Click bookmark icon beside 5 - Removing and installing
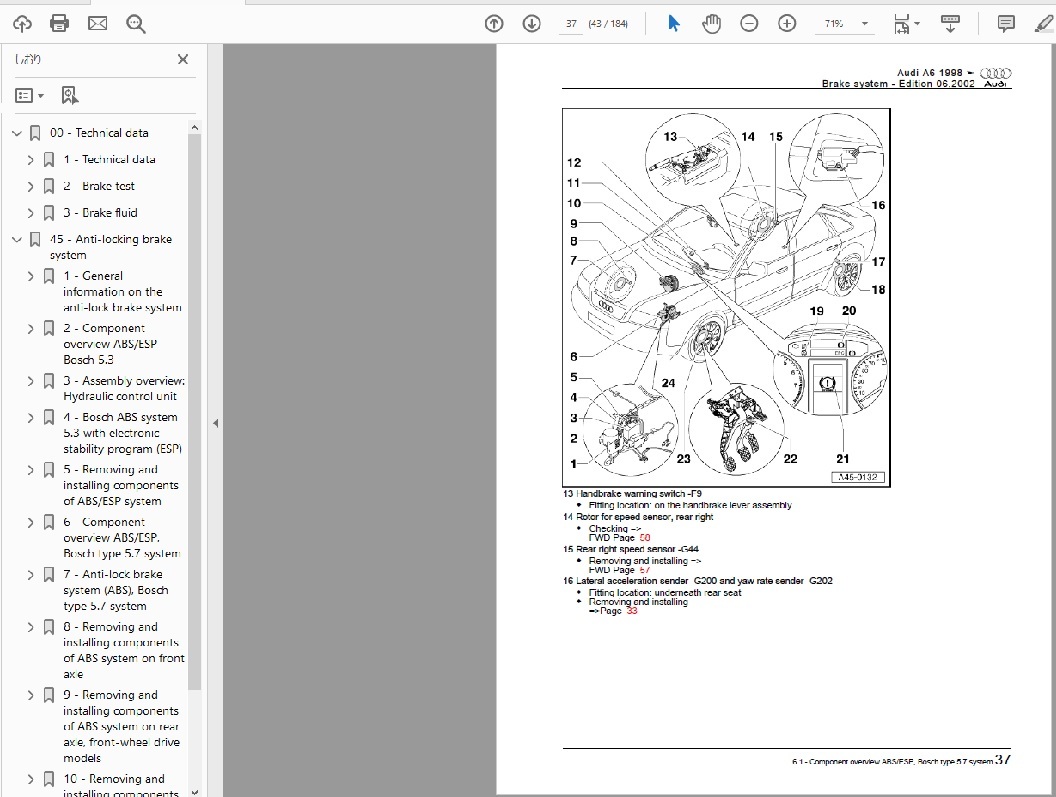This screenshot has height=797, width=1056. pos(49,470)
